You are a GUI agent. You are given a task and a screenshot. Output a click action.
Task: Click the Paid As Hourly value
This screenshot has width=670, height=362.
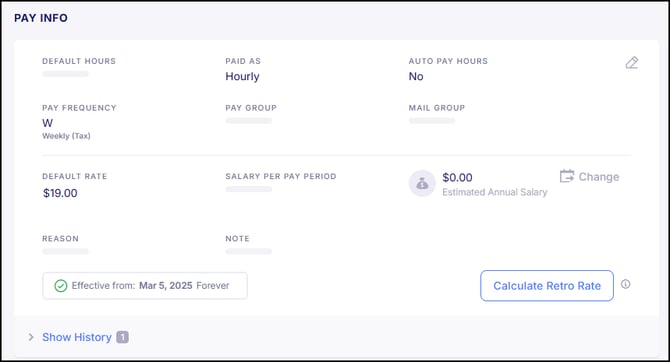coord(242,77)
